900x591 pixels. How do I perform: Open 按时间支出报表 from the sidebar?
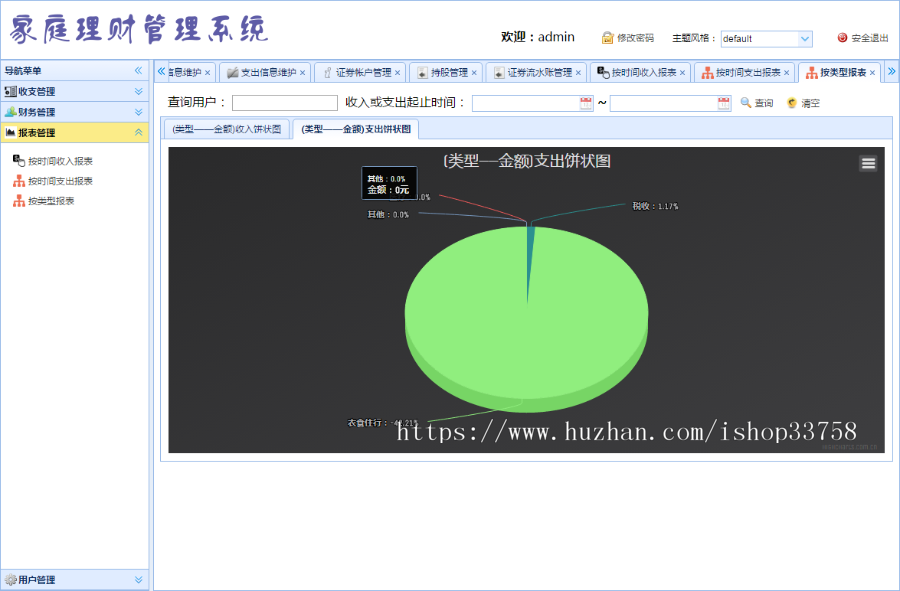[60, 180]
